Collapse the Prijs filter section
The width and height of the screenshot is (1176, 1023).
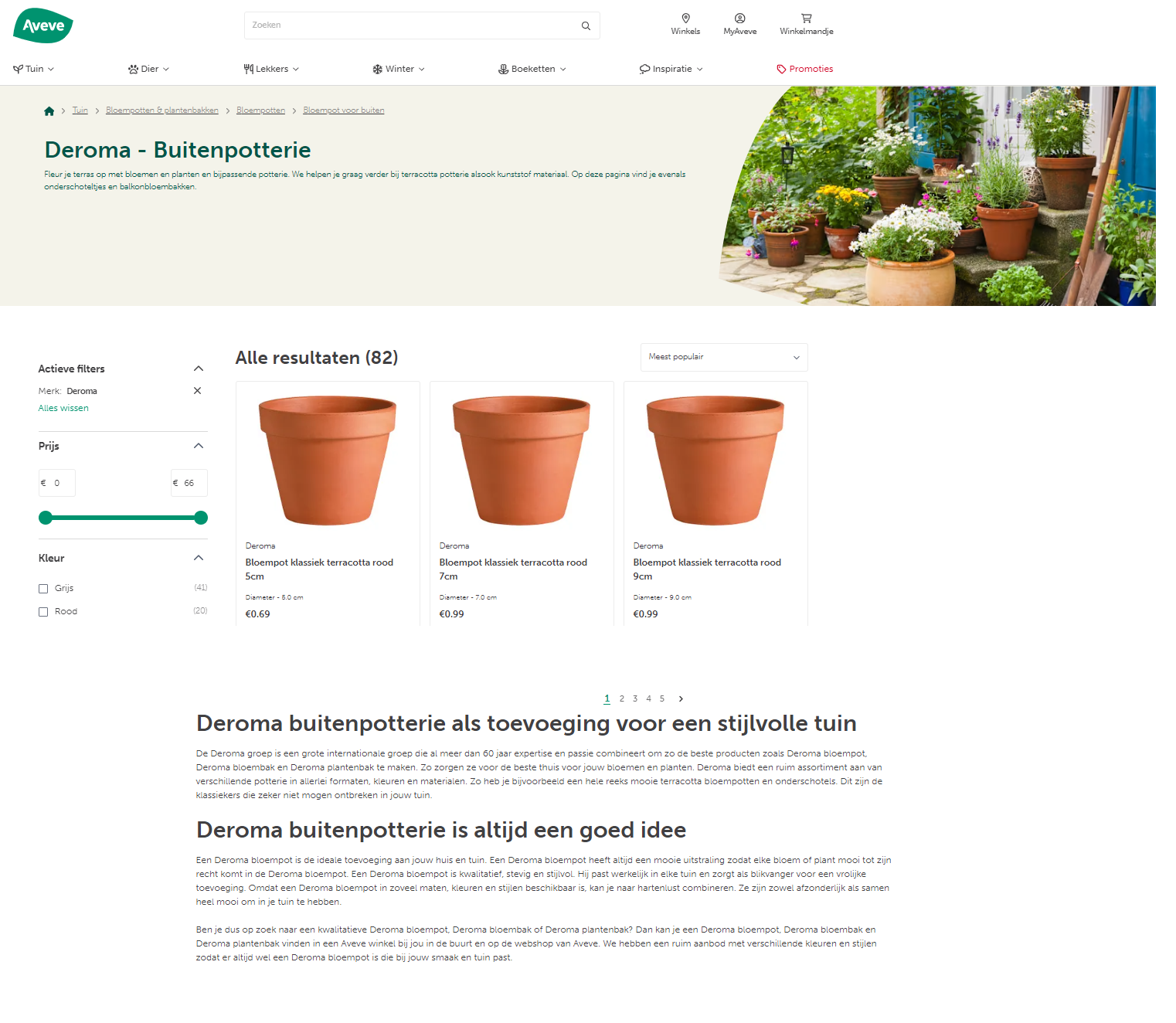coord(199,446)
